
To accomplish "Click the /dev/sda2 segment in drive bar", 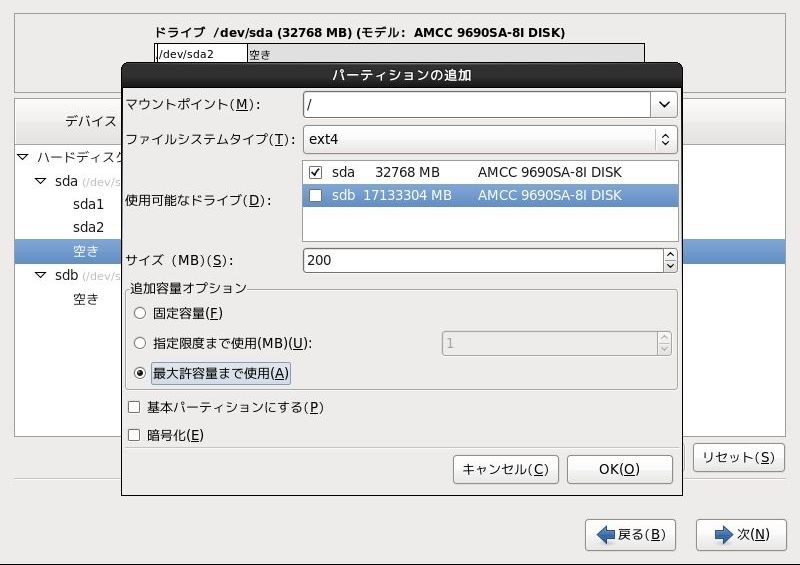I will pos(202,54).
